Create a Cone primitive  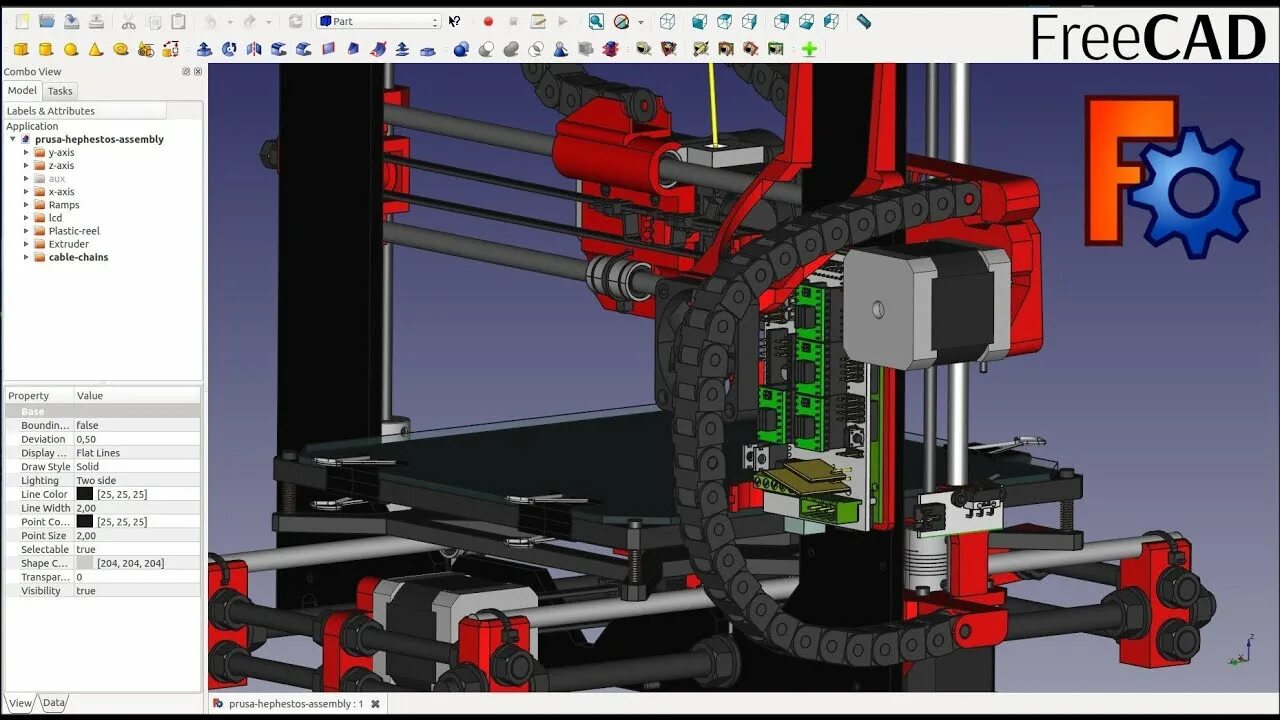point(95,49)
